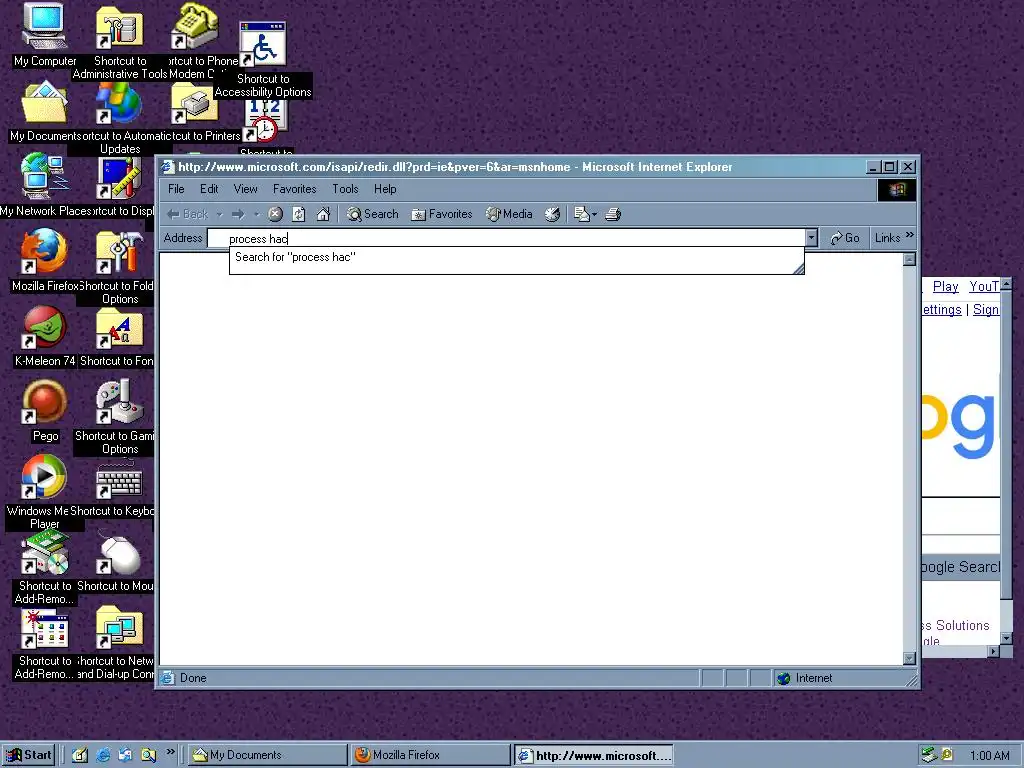The image size is (1024, 768).
Task: Click Internet Explorer quick launch icon
Action: [103, 756]
